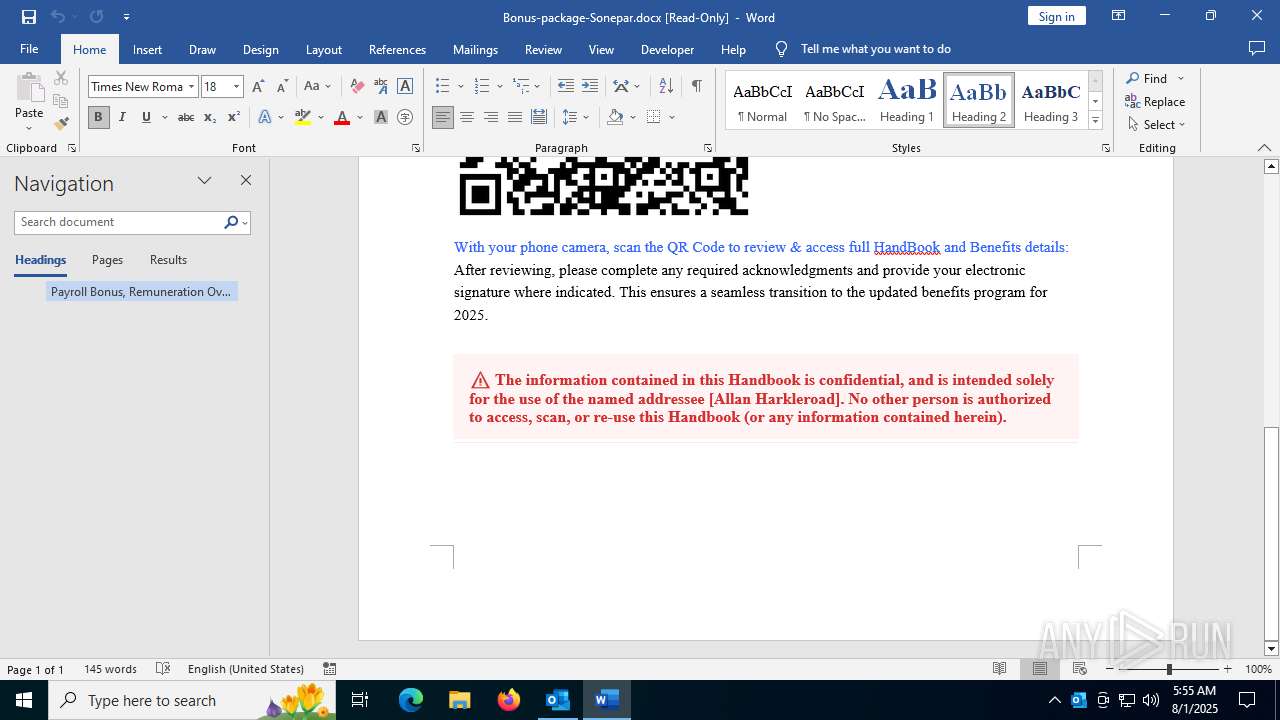Screen dimensions: 1280x720
Task: Click the Text Effects icon
Action: (265, 117)
